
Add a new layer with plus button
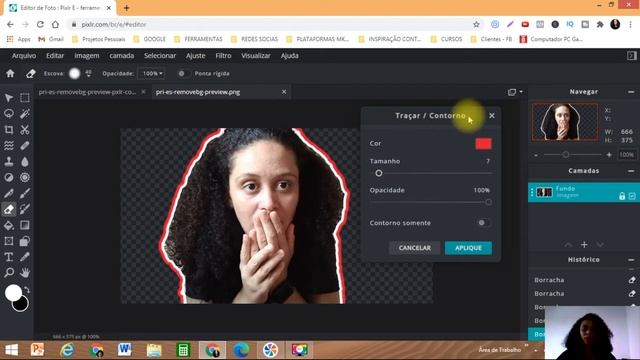point(584,244)
